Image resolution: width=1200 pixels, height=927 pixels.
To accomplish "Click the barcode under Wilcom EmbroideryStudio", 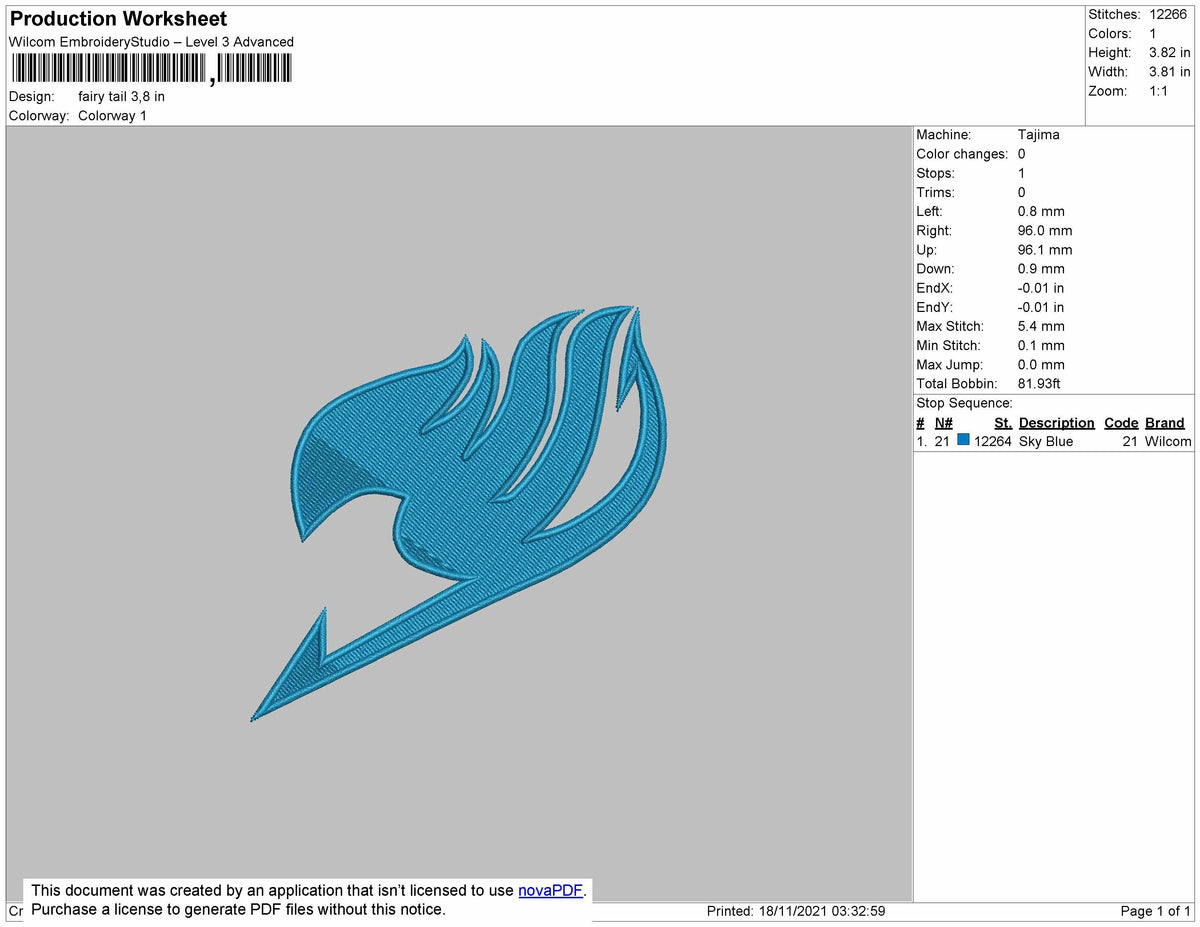I will tap(152, 68).
